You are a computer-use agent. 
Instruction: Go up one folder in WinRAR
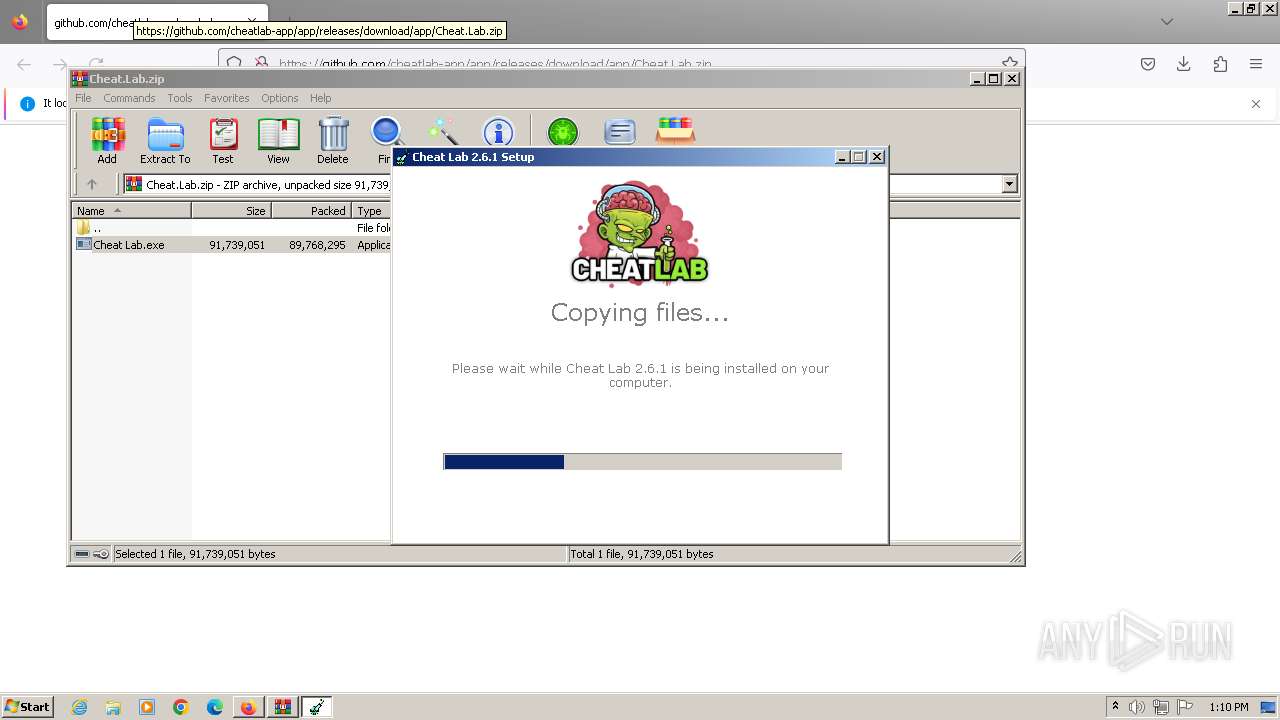[x=92, y=184]
